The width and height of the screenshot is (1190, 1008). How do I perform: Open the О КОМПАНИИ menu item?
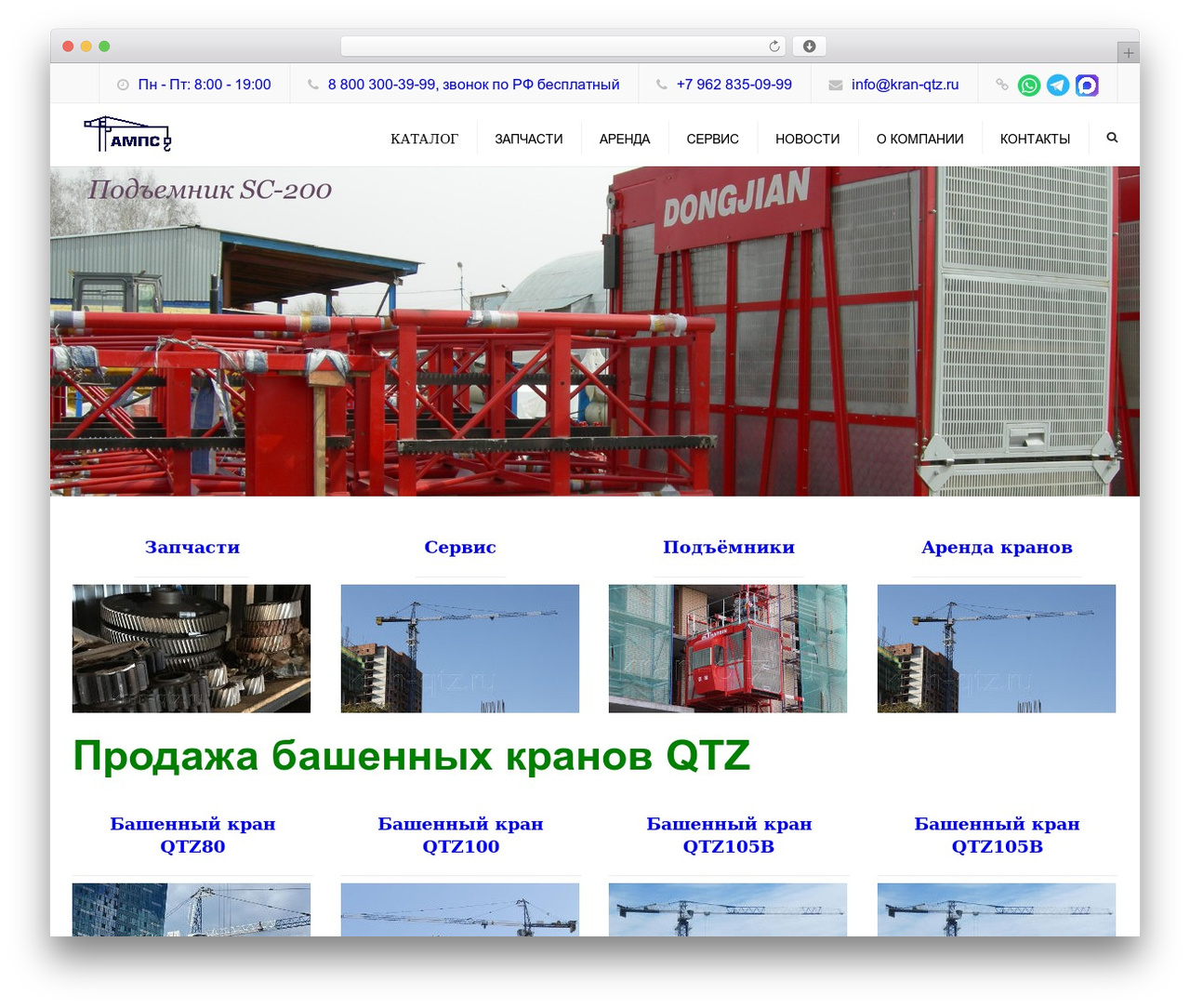point(920,139)
